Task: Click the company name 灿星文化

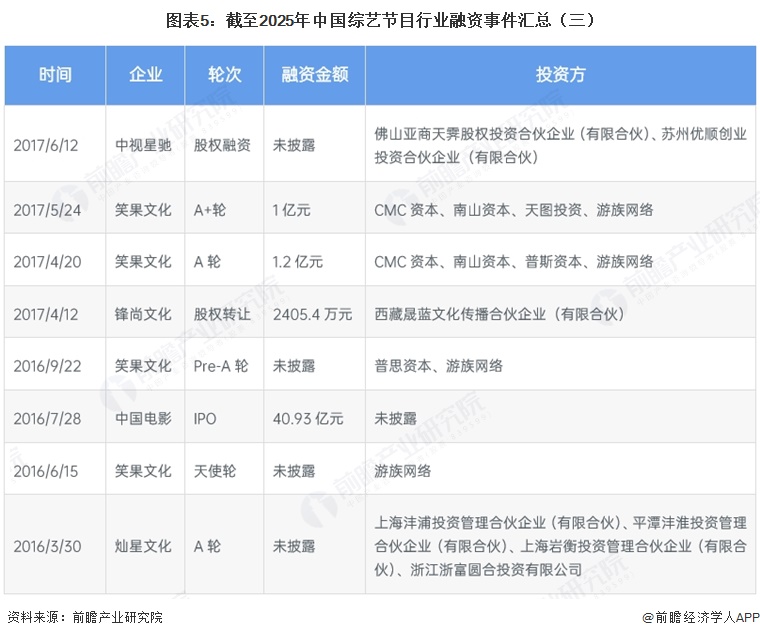Action: click(143, 546)
